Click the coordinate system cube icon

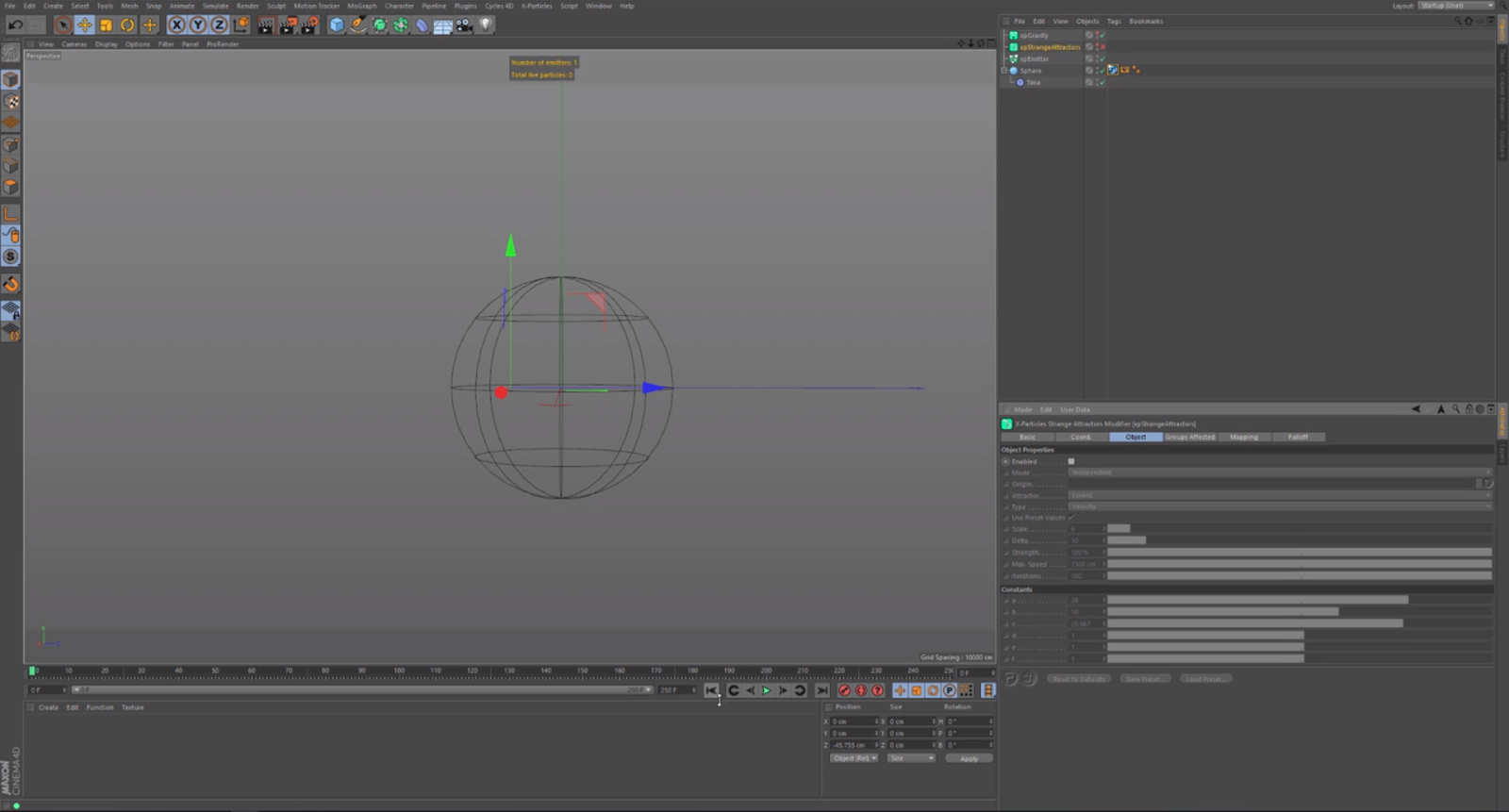click(x=241, y=25)
